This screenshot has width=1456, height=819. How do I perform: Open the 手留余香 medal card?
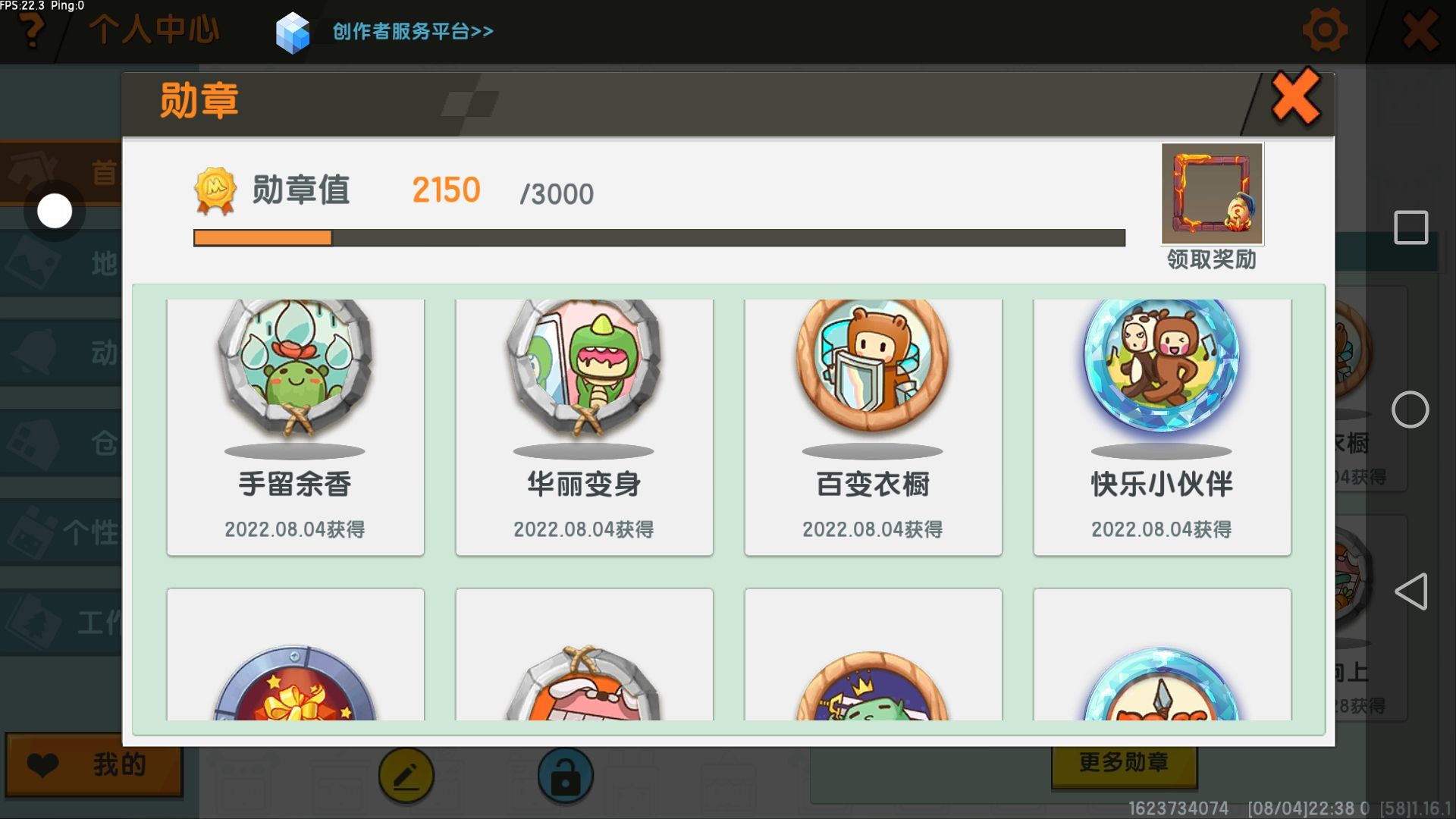point(295,427)
